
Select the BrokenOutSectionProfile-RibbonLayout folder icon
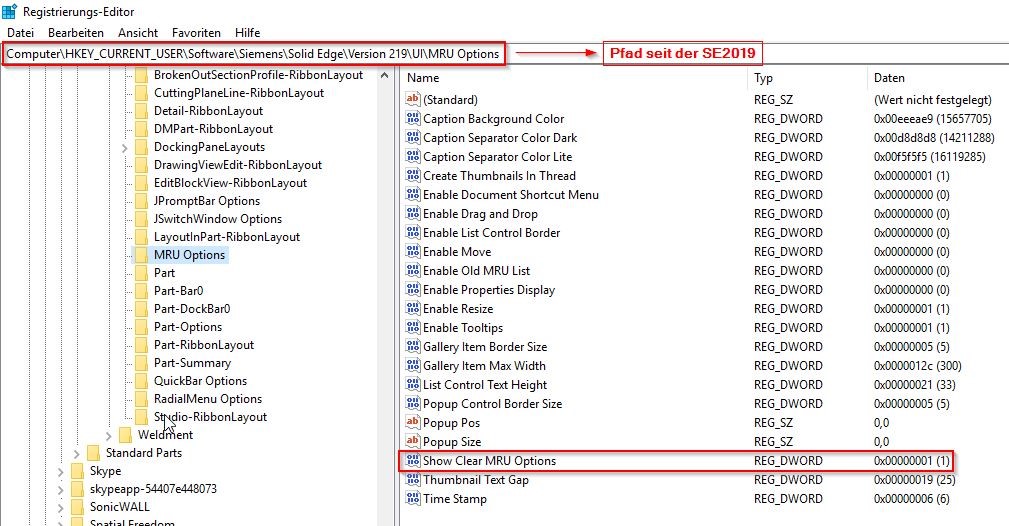pos(142,75)
